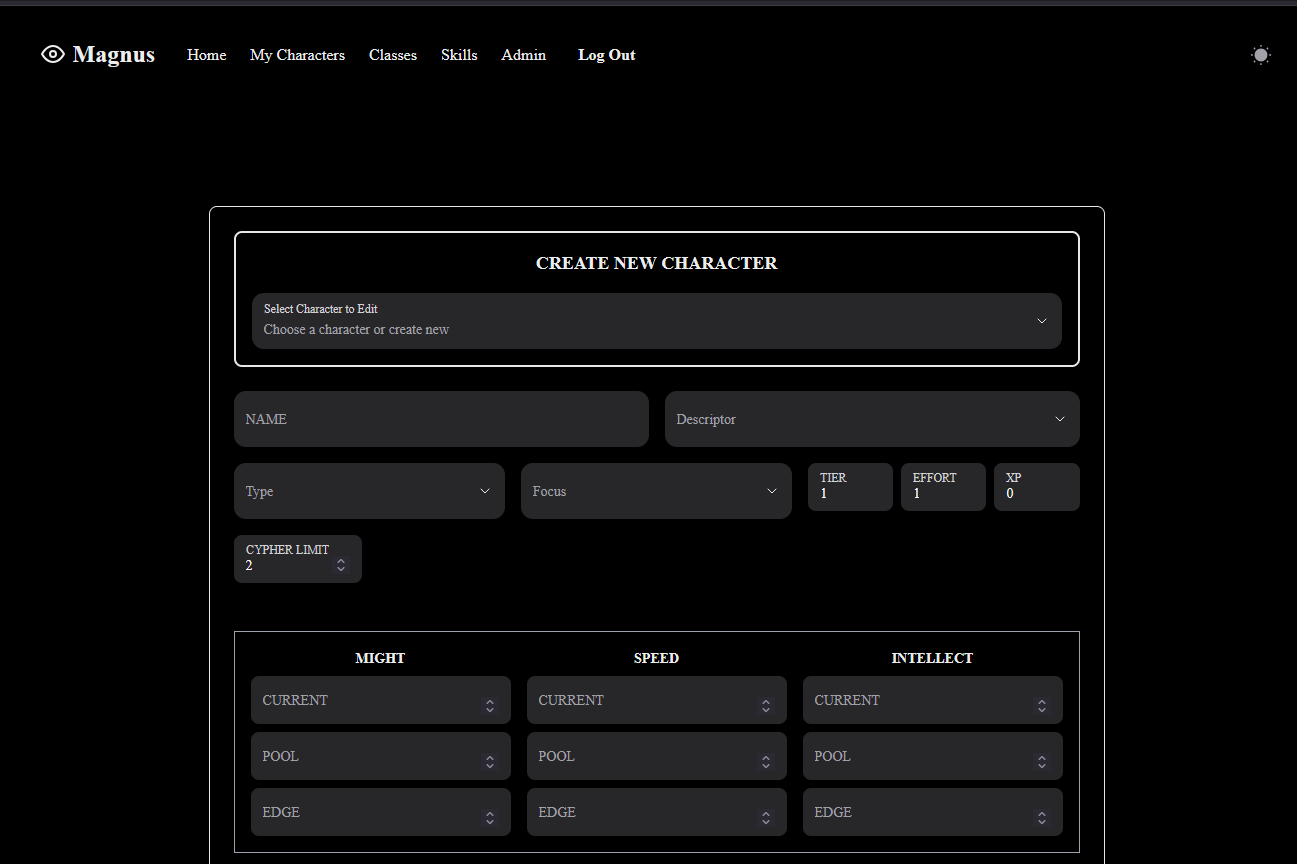
Task: Go to the Skills page
Action: [459, 55]
